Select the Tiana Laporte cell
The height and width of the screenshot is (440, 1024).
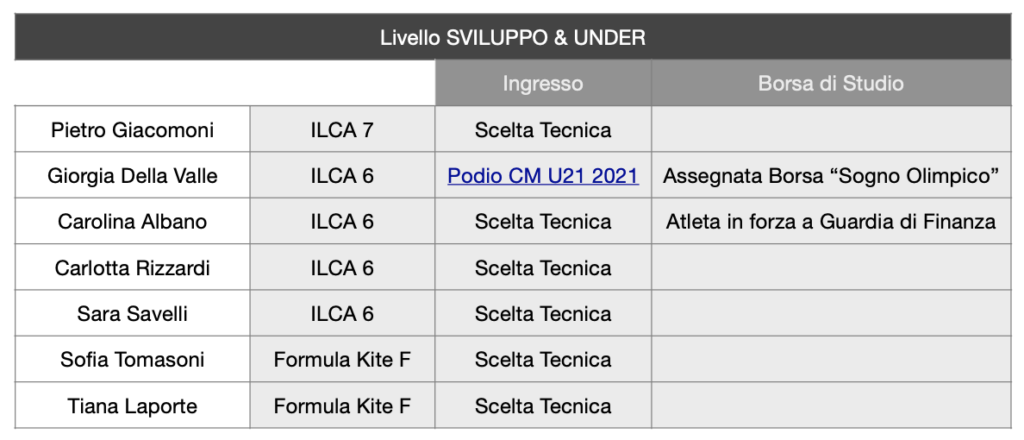coord(132,406)
